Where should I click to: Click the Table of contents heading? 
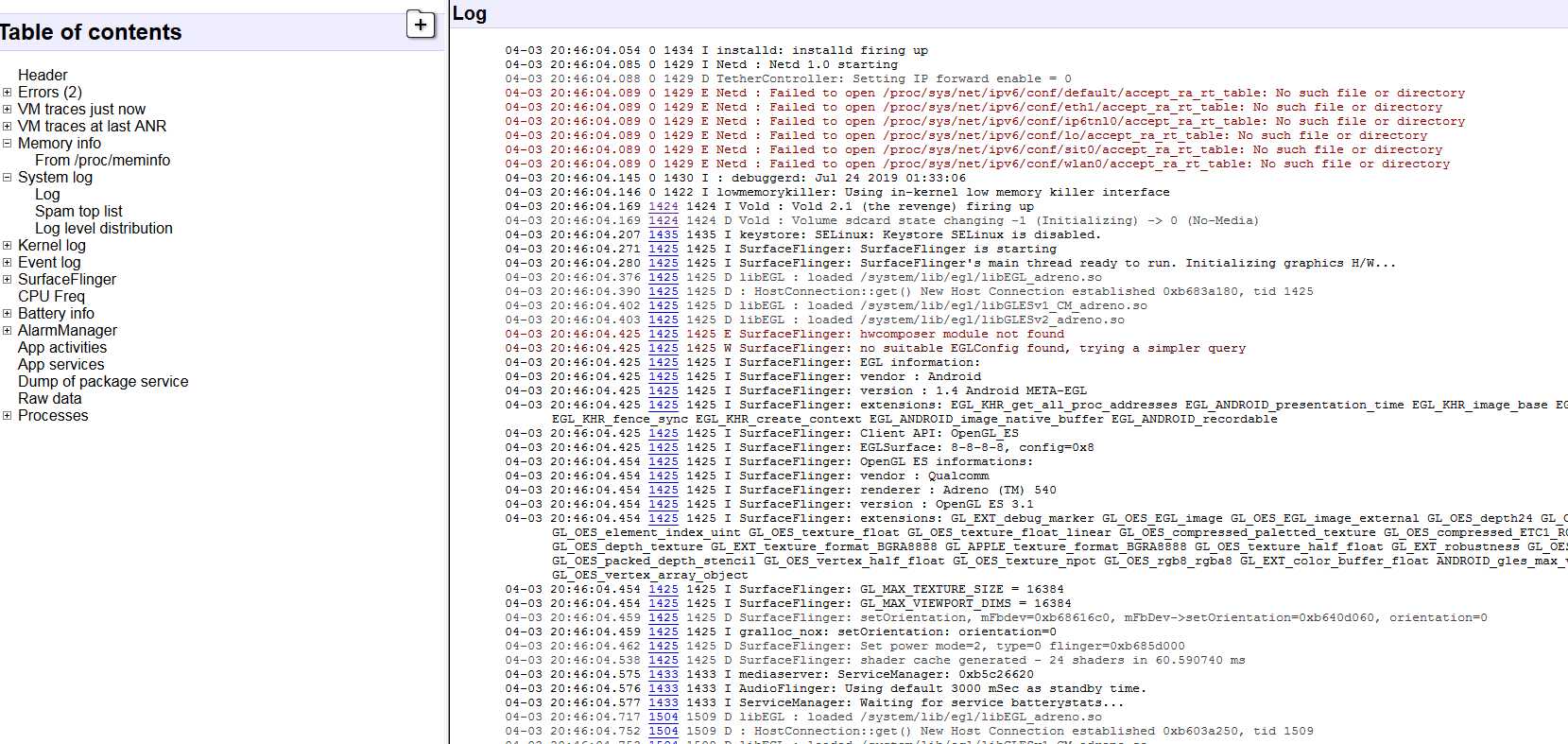(91, 32)
